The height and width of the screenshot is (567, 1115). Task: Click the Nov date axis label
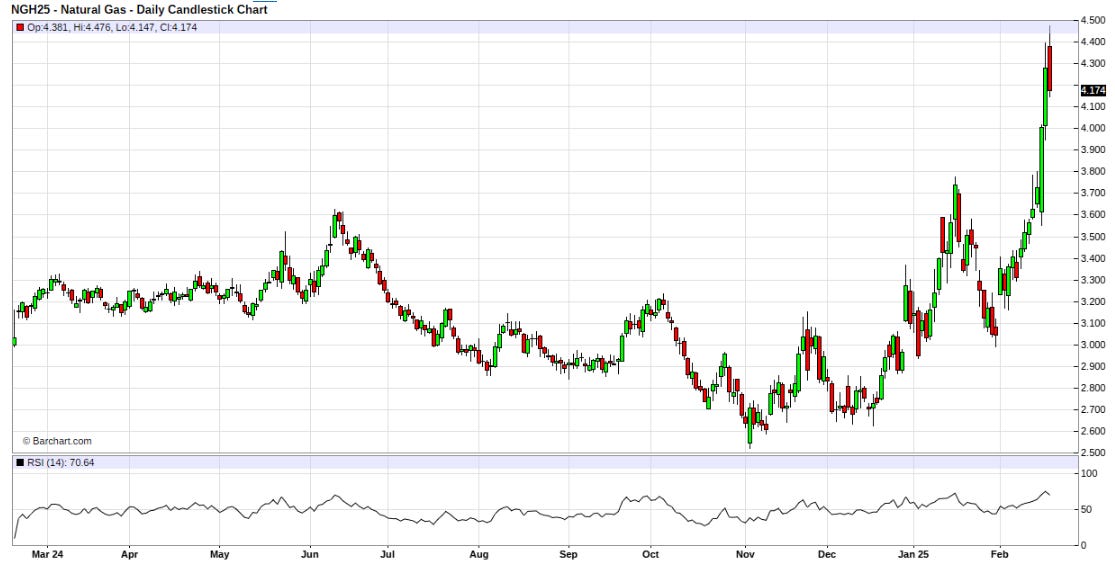pos(745,553)
